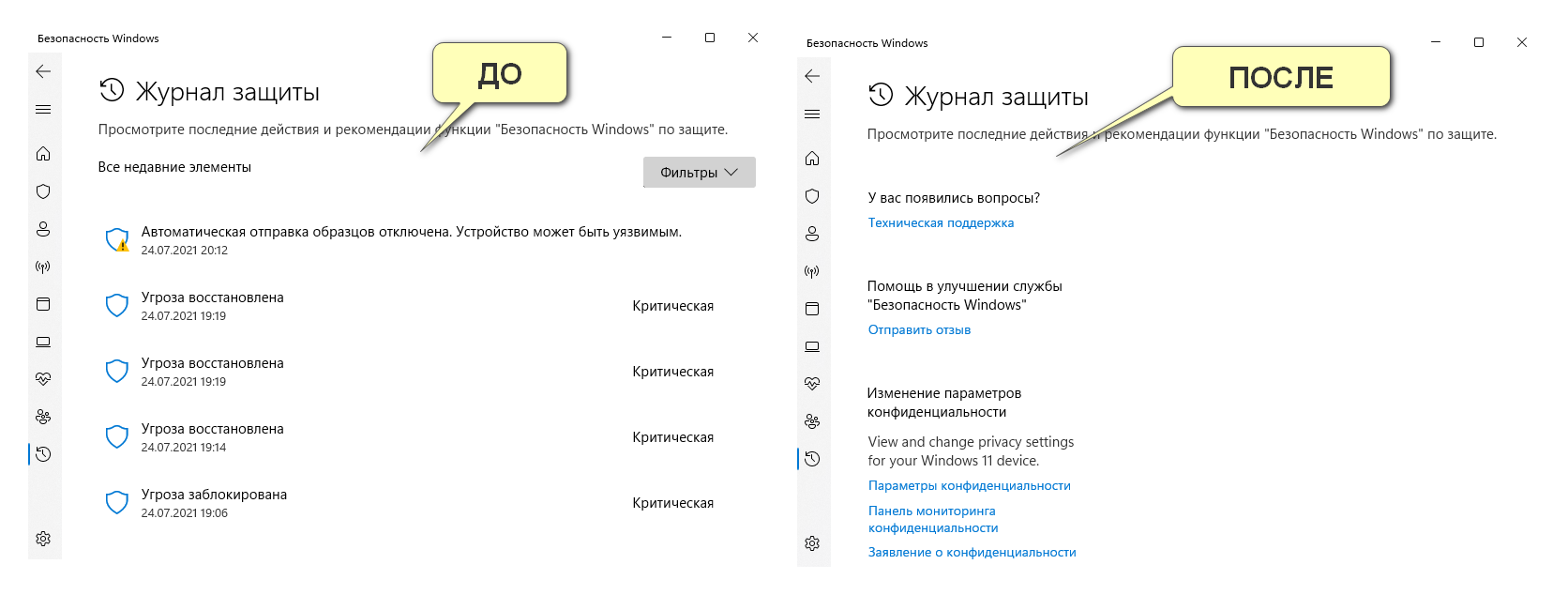Open Device security icon in right sidebar
The width and height of the screenshot is (1568, 595).
(812, 346)
